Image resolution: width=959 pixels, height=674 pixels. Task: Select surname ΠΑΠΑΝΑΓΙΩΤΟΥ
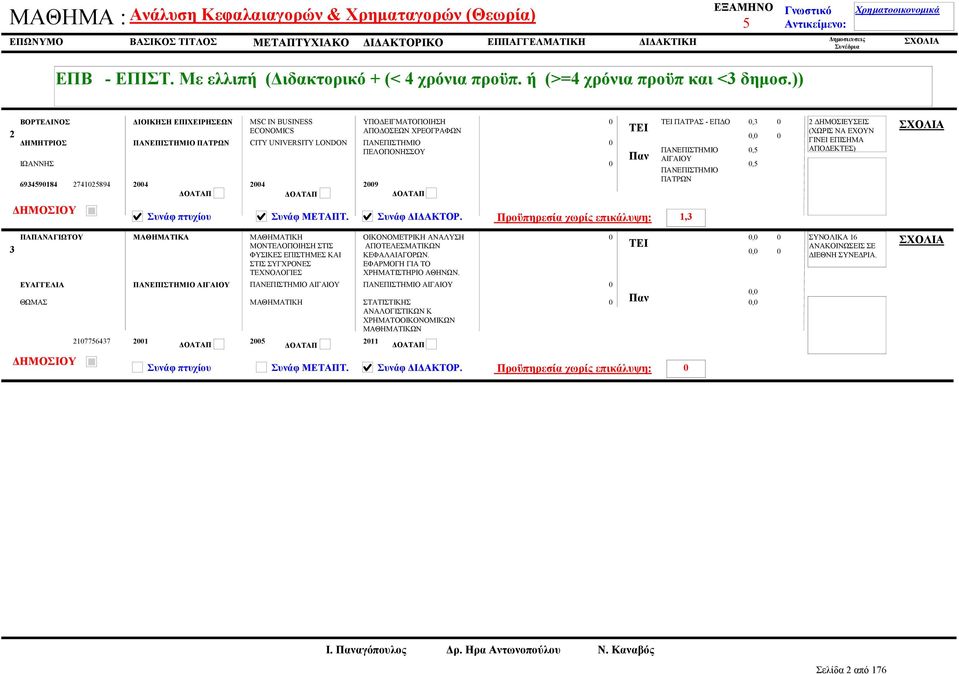coord(51,237)
